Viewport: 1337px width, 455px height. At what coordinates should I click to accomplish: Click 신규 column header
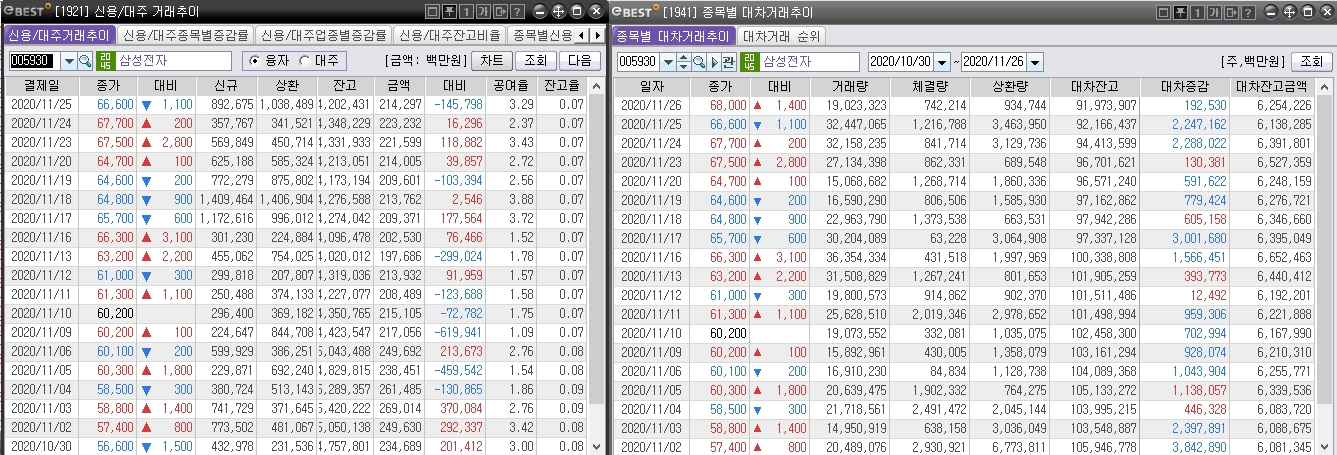pyautogui.click(x=225, y=86)
